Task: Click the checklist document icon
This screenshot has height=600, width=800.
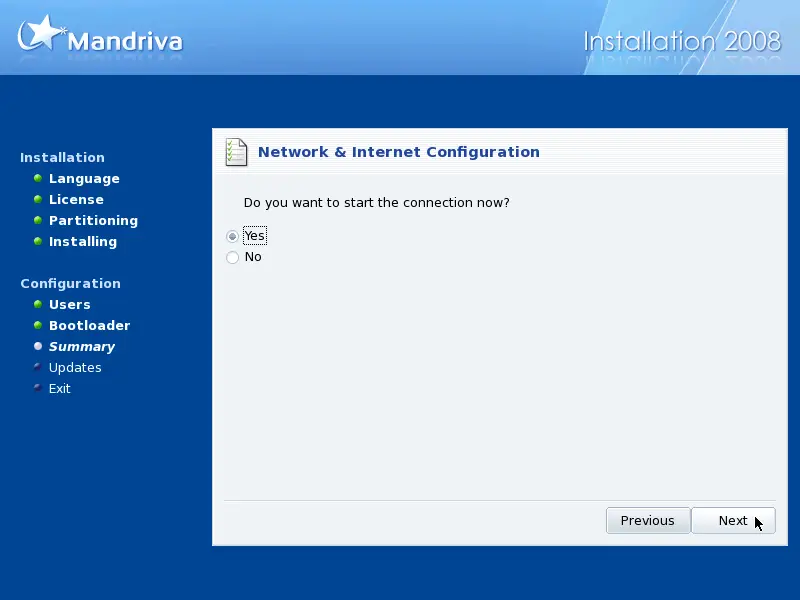Action: [x=236, y=152]
